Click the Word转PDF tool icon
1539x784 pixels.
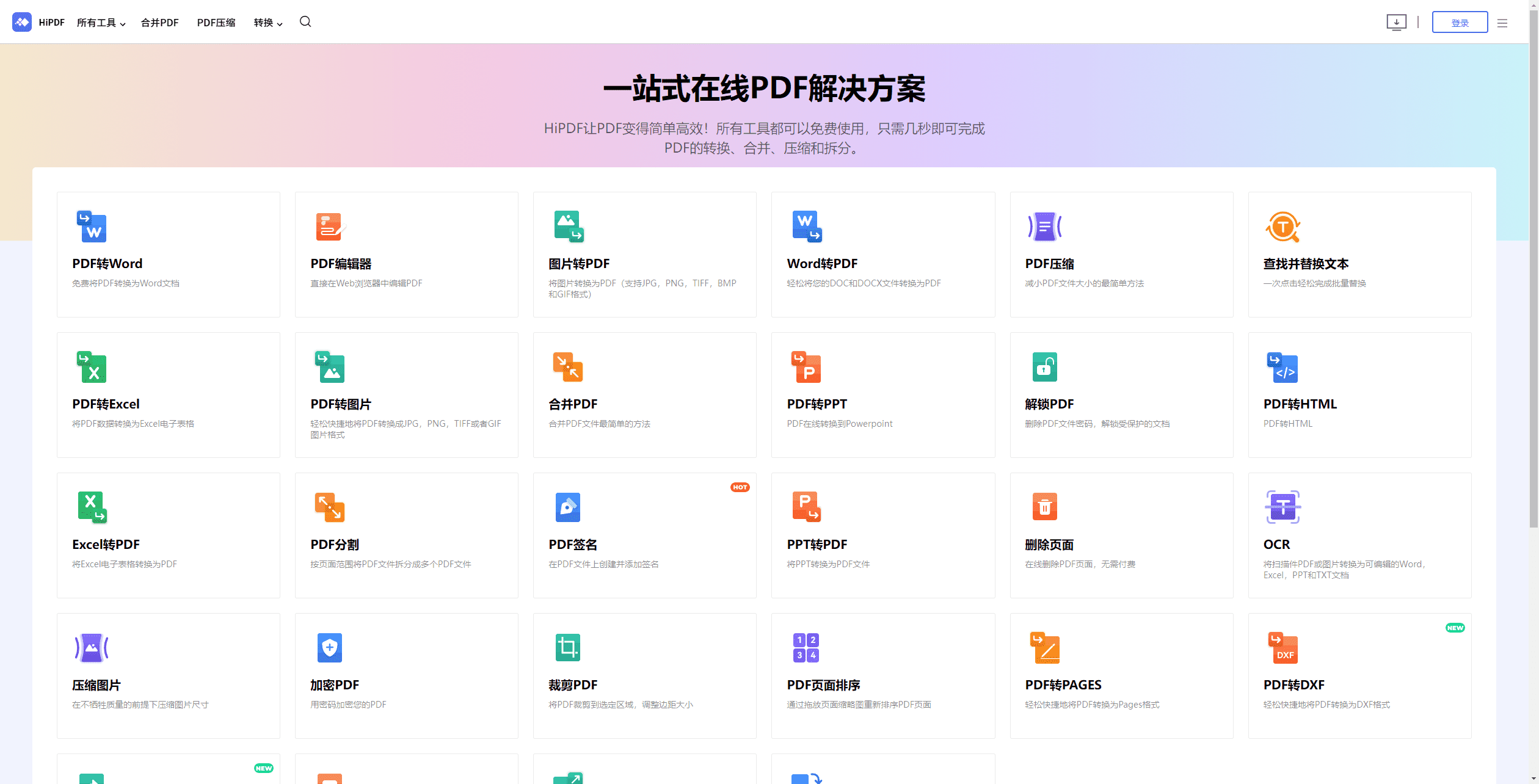pyautogui.click(x=807, y=227)
